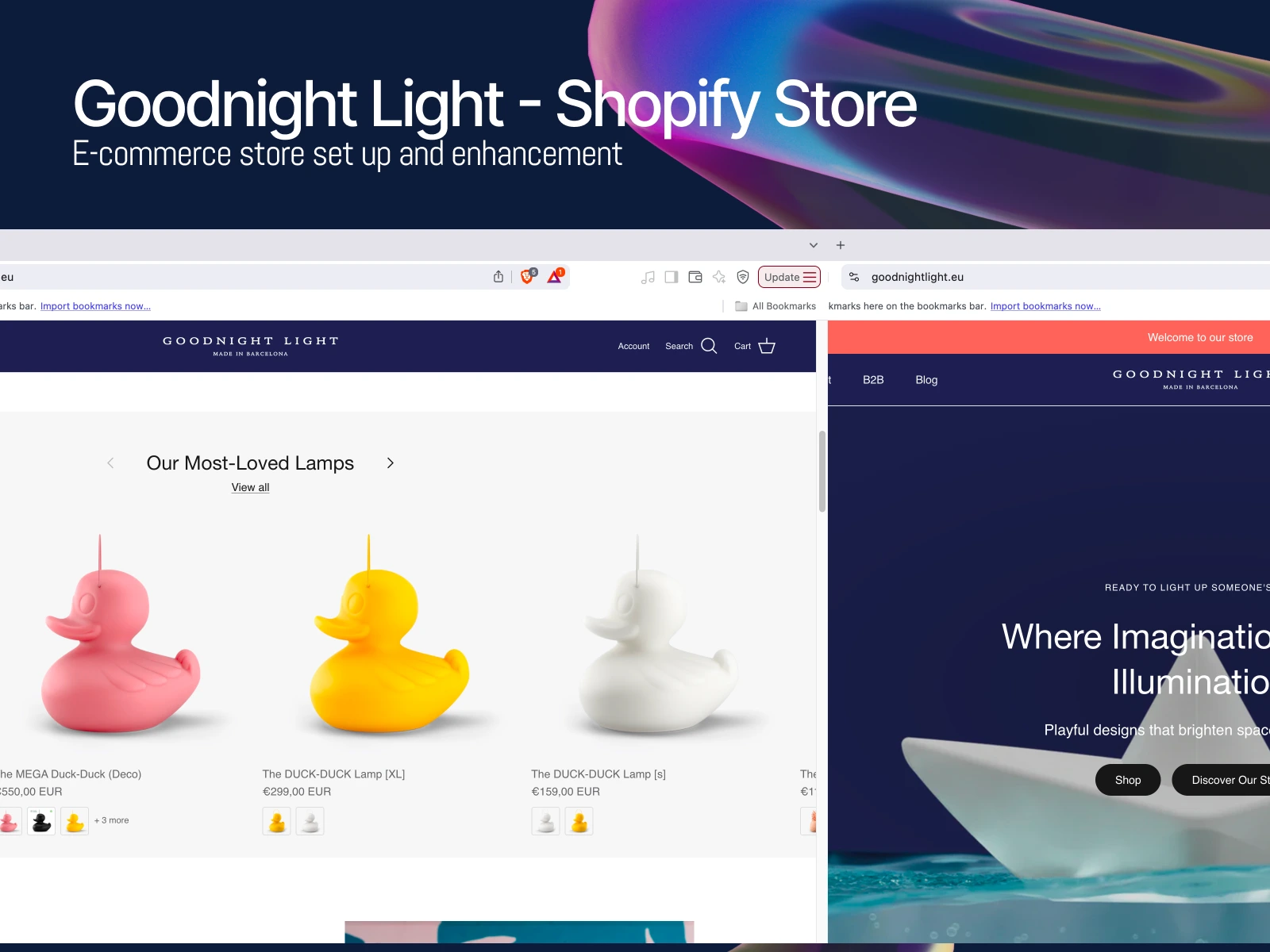Open the B2B menu item

[873, 380]
